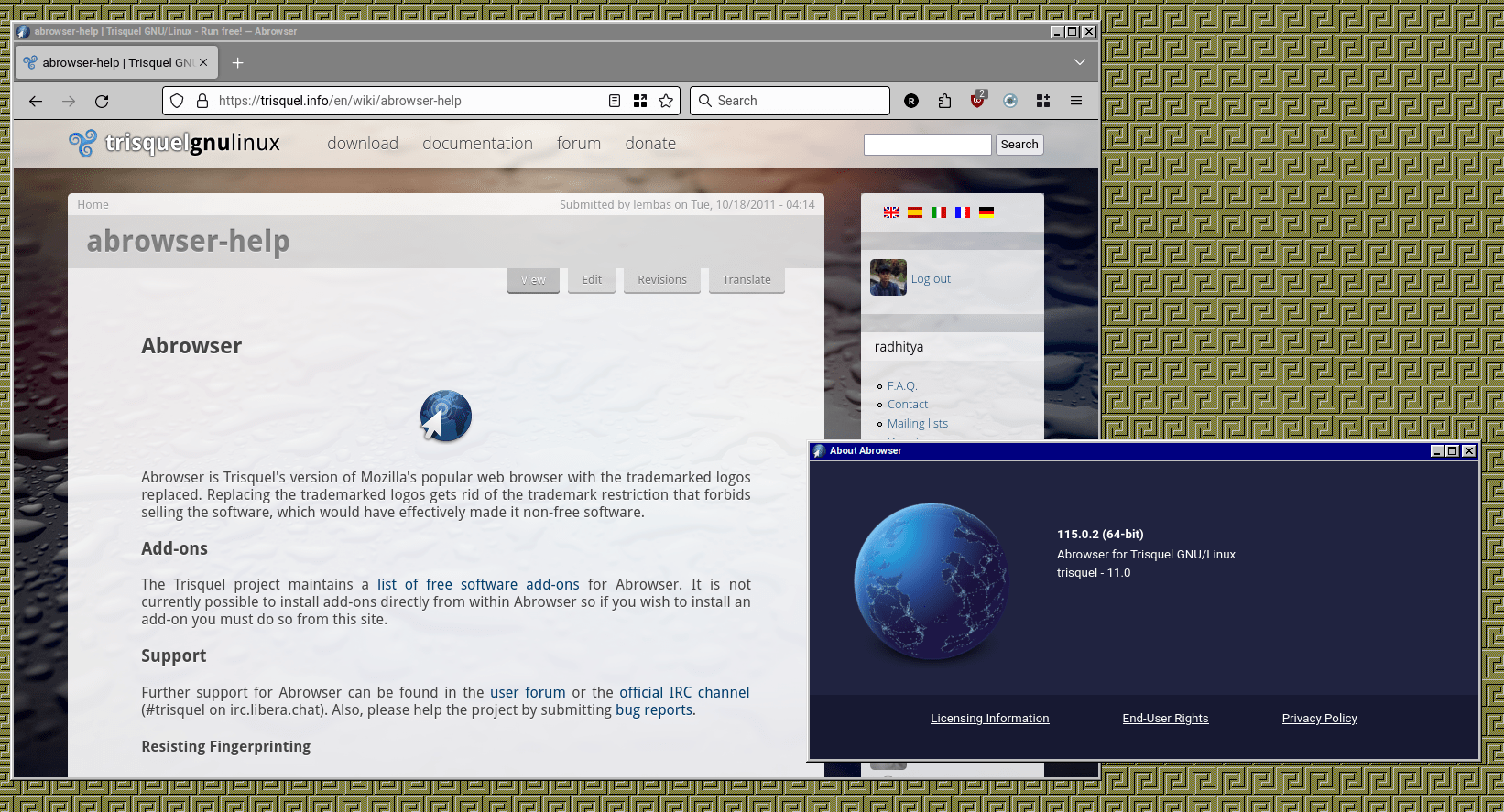
Task: Reload the current page
Action: pos(102,101)
